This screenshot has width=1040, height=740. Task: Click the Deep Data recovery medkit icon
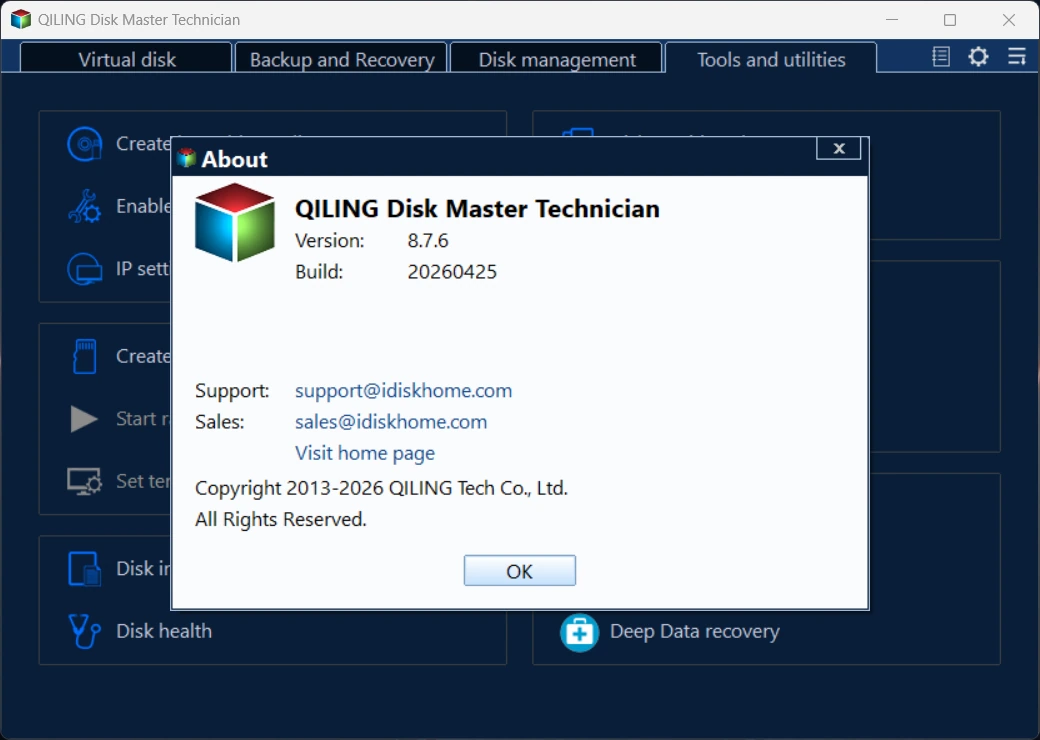[x=579, y=632]
